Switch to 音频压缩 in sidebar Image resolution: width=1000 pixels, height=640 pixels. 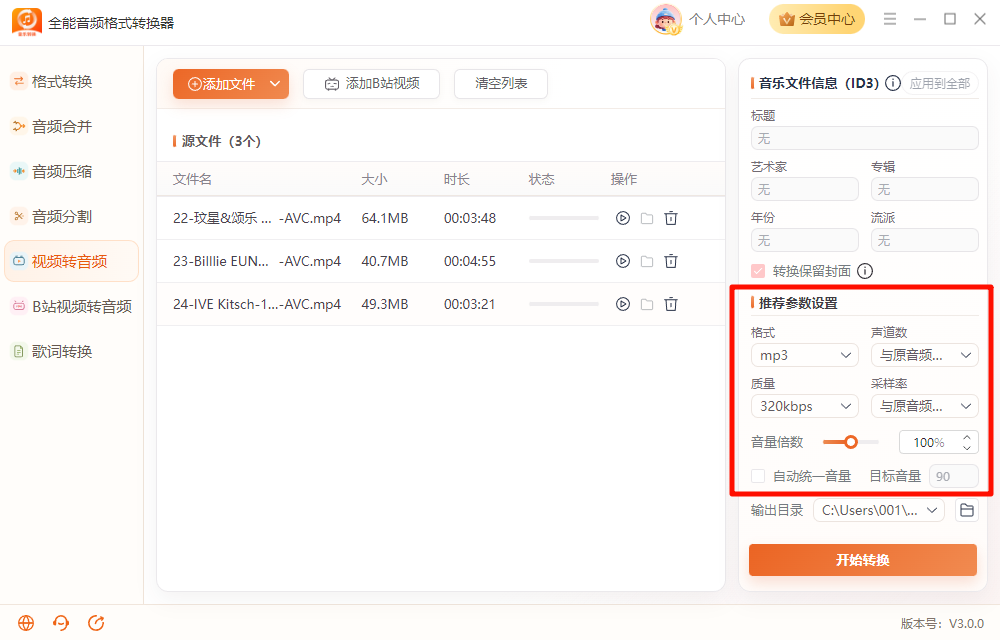(71, 171)
